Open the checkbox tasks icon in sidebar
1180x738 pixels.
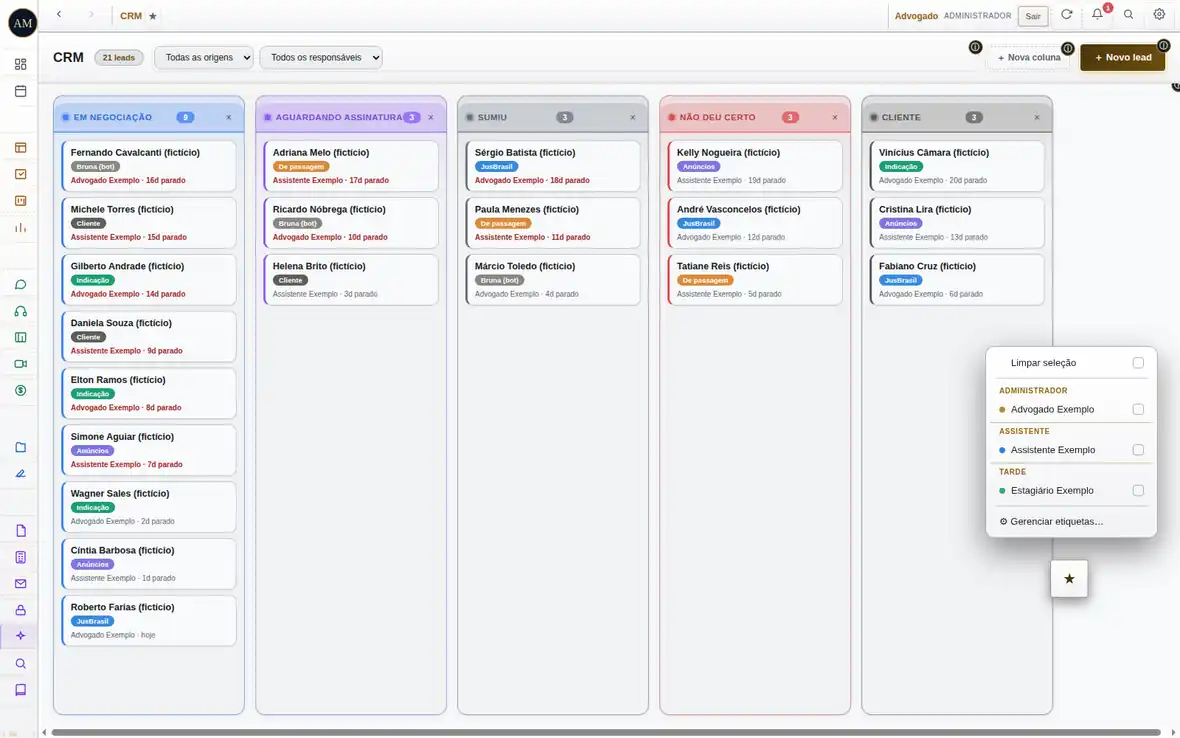(20, 174)
